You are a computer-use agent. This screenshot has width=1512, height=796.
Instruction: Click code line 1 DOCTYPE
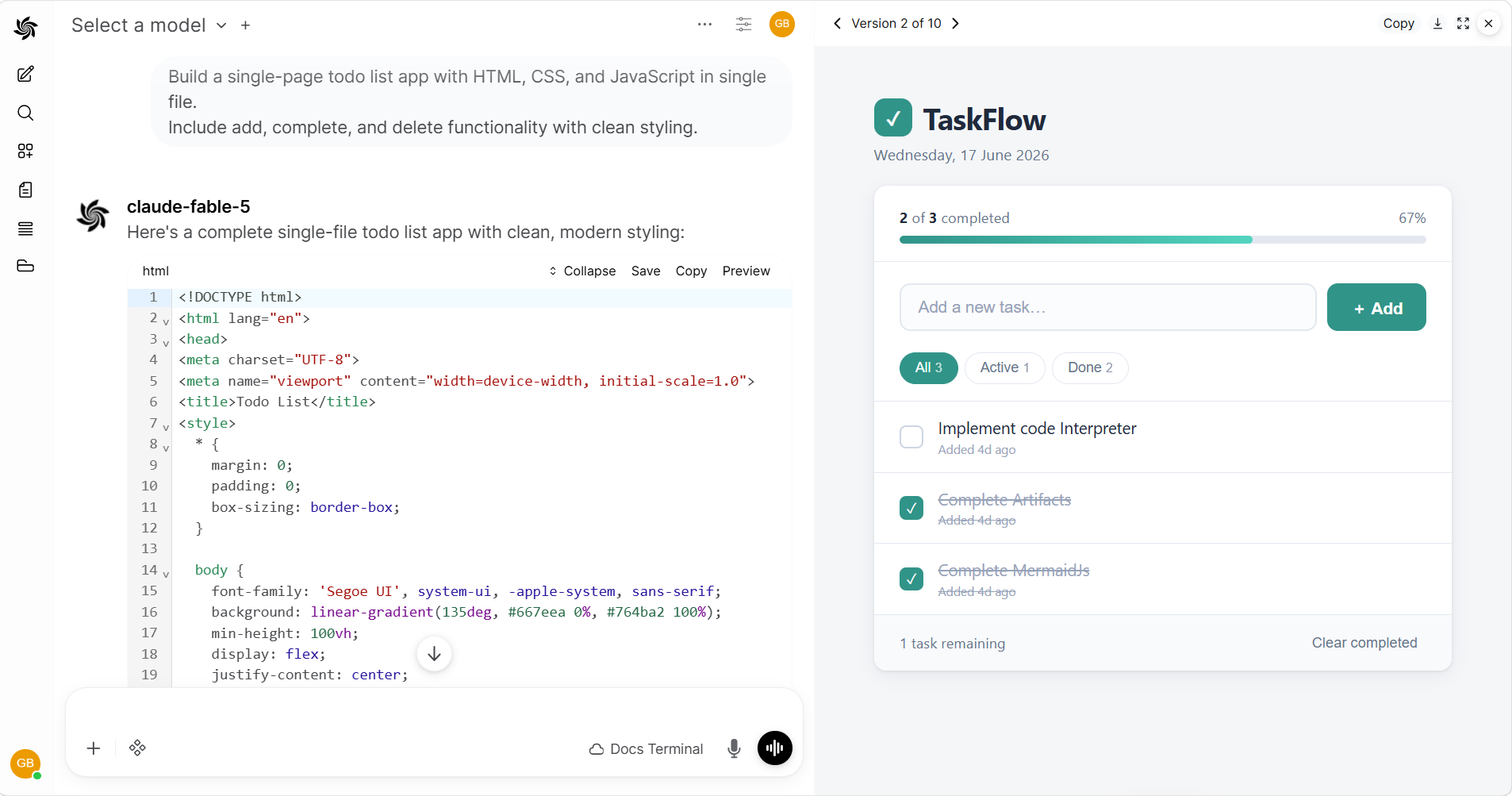(x=240, y=297)
